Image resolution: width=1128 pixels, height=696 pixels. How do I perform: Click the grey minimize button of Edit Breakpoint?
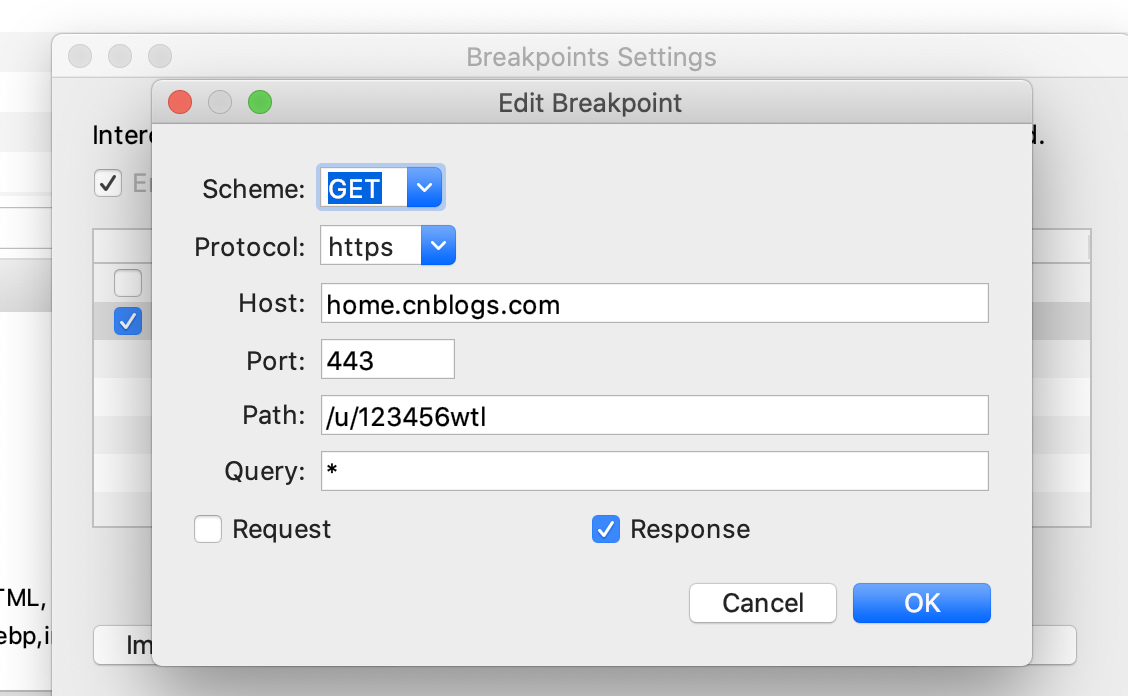(220, 102)
